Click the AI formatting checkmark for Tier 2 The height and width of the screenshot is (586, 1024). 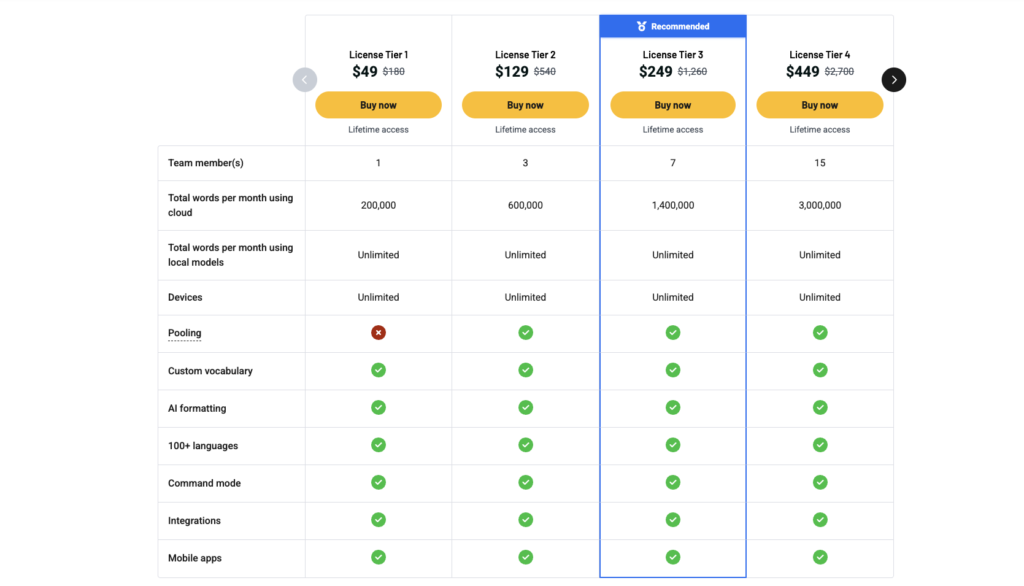click(x=525, y=408)
